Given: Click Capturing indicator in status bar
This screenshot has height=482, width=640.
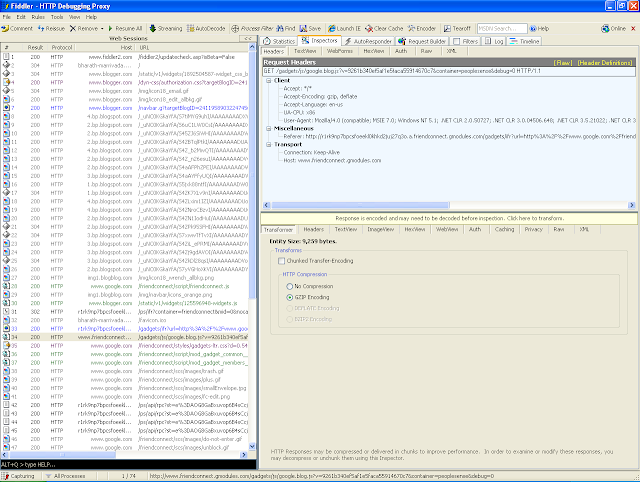Looking at the screenshot, I should point(18,476).
